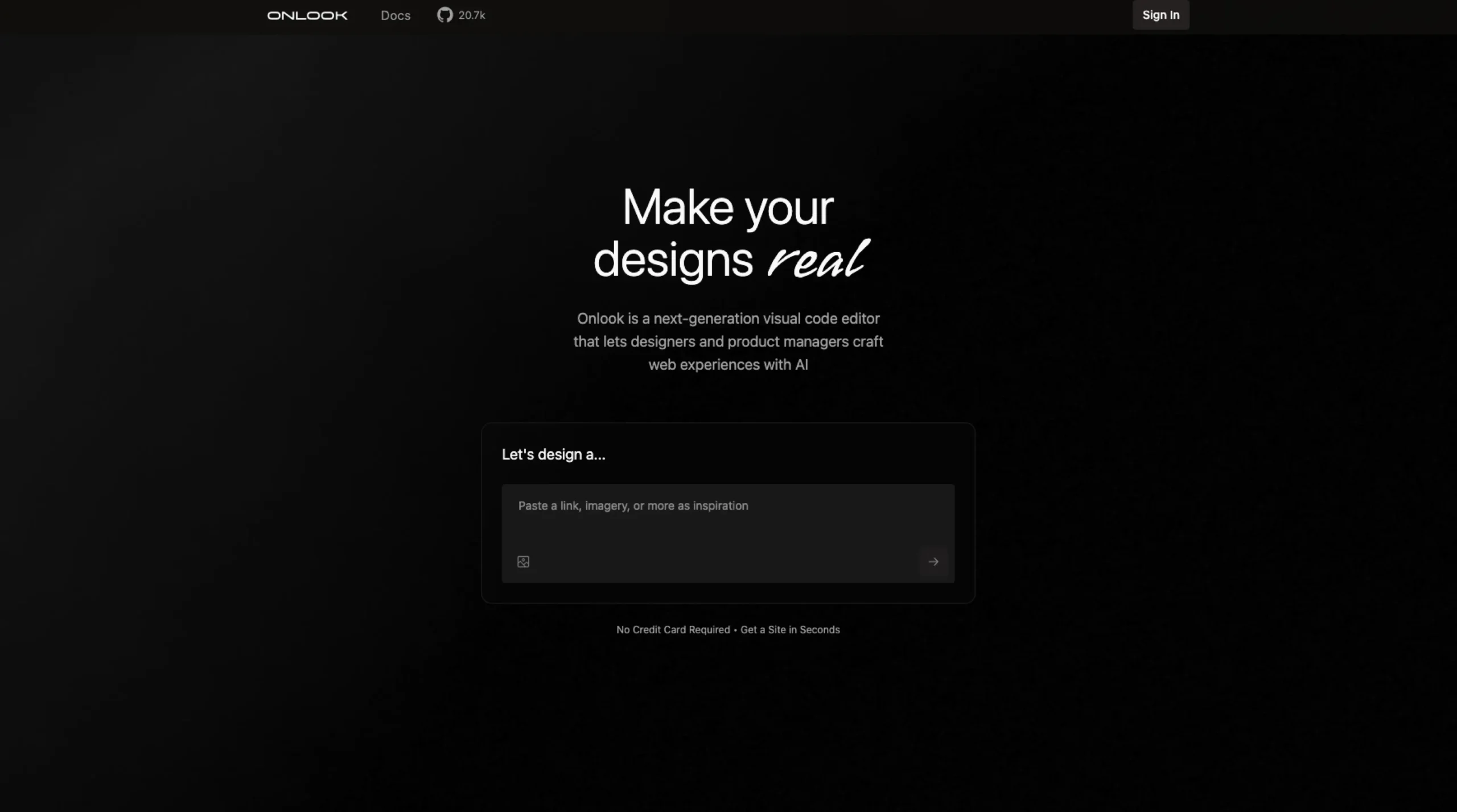Image resolution: width=1457 pixels, height=812 pixels.
Task: Click the Onlook description paragraph
Action: pyautogui.click(x=728, y=341)
